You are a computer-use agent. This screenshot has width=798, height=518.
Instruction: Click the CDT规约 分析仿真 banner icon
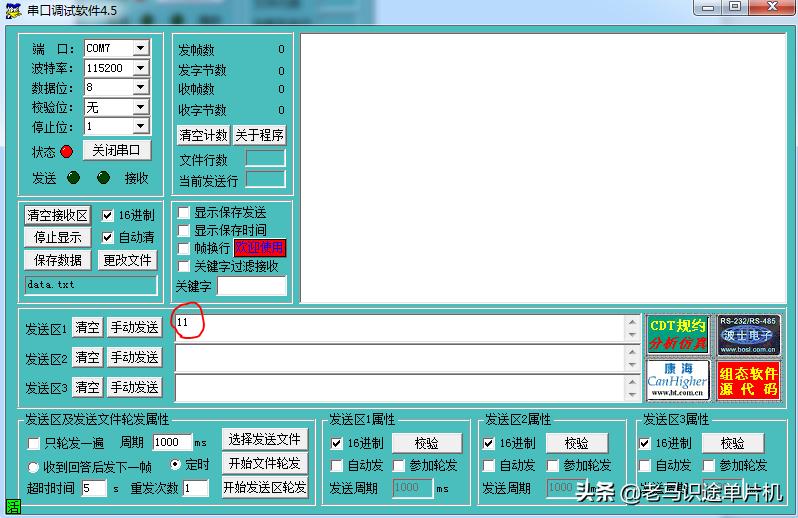coord(677,335)
